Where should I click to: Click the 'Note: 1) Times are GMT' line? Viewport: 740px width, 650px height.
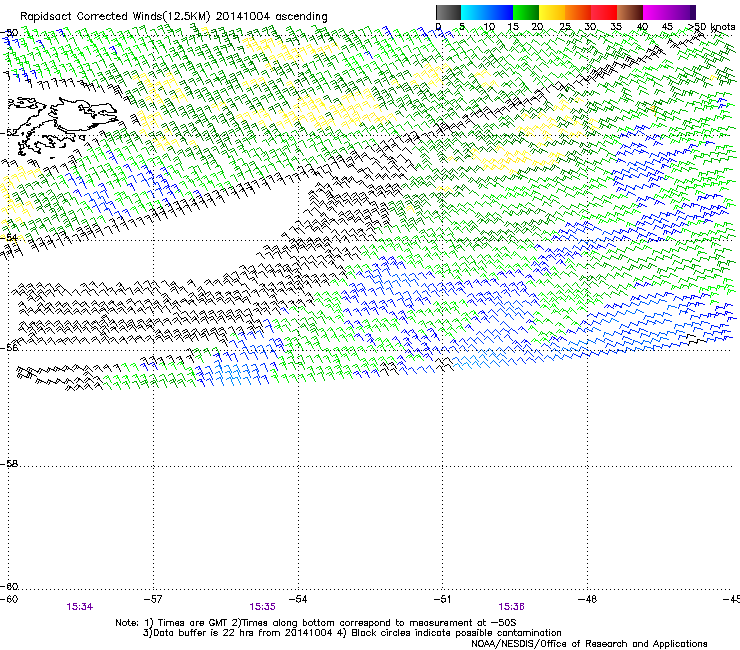pos(316,623)
